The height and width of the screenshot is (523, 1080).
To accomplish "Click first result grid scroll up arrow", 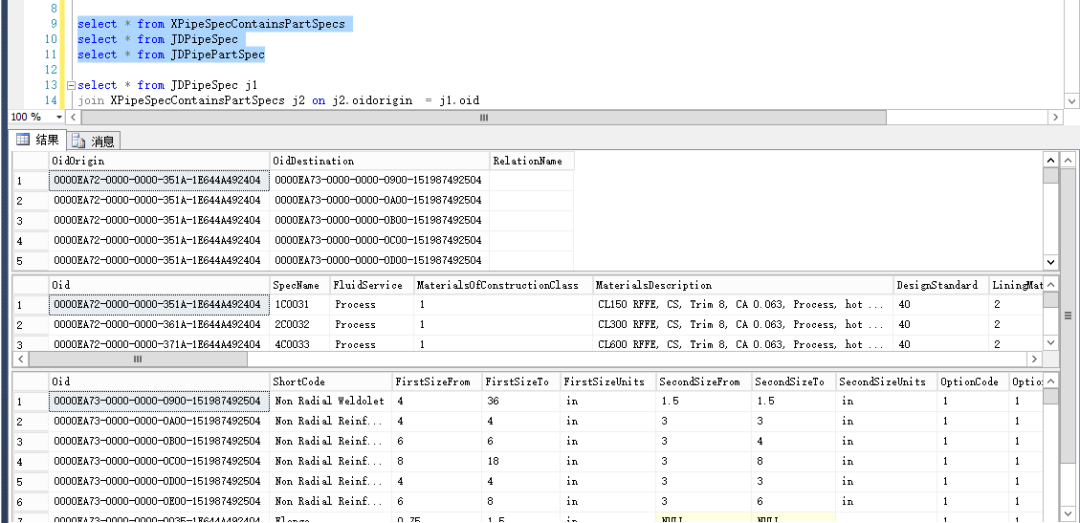I will pyautogui.click(x=1050, y=160).
